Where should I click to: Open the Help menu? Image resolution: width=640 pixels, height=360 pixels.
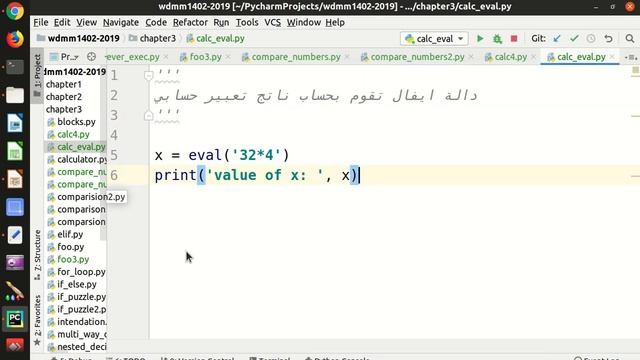coord(335,22)
